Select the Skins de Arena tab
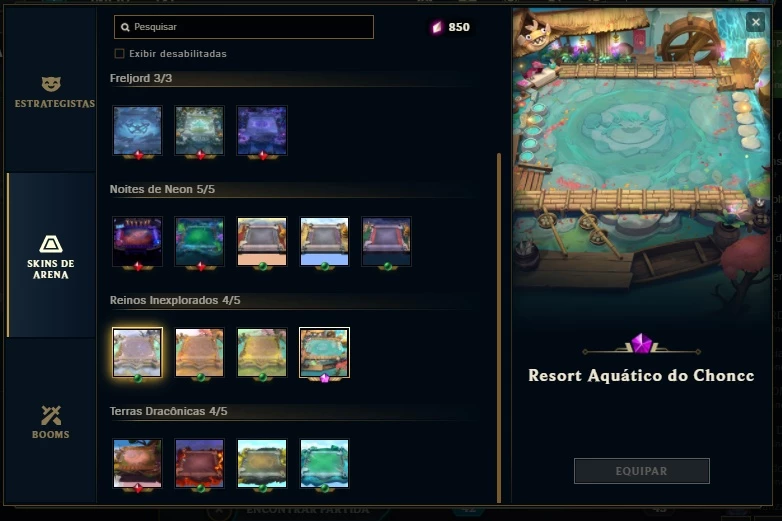Image resolution: width=782 pixels, height=521 pixels. (51, 256)
